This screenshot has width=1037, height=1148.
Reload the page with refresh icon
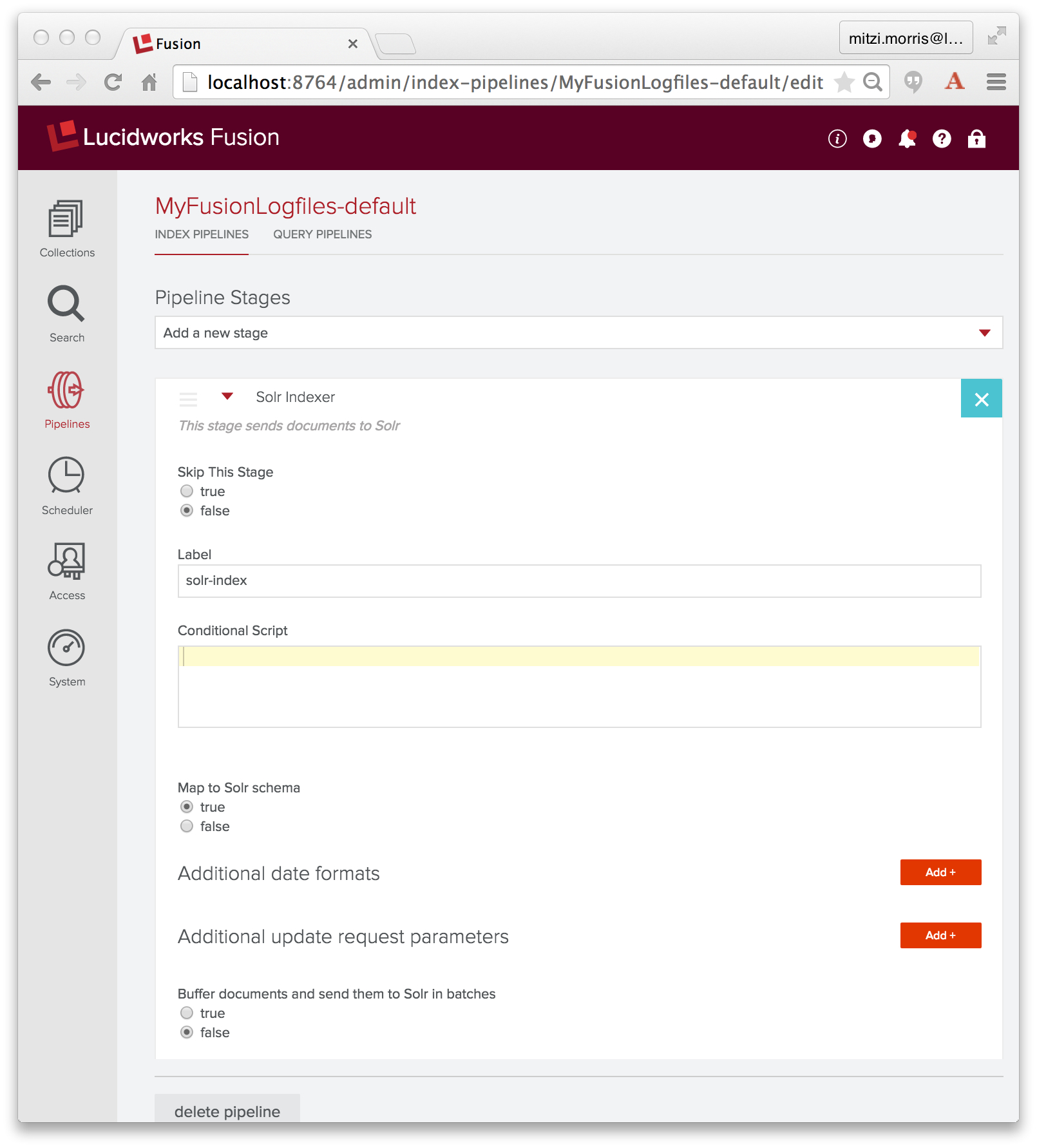click(113, 82)
